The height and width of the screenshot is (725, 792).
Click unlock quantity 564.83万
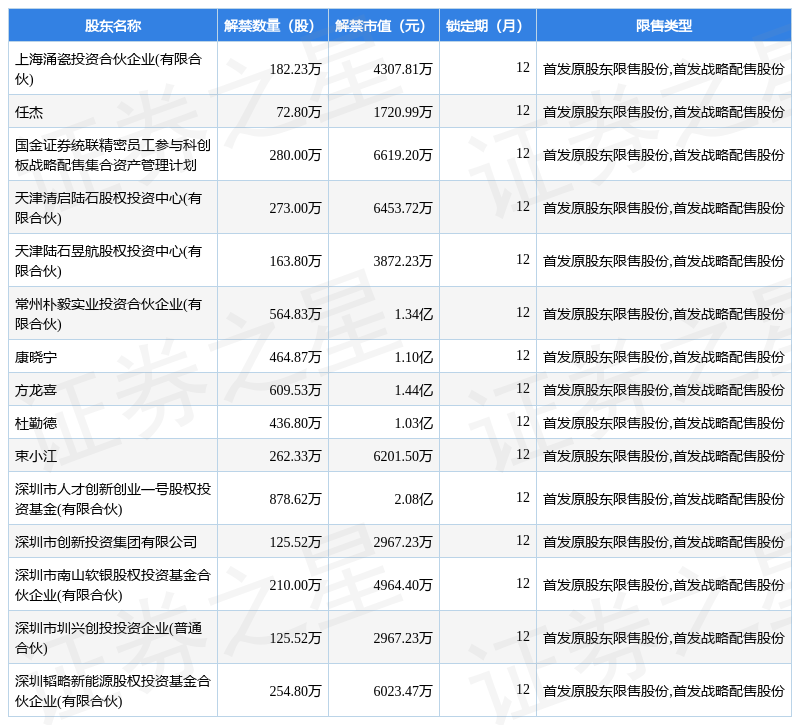click(295, 314)
